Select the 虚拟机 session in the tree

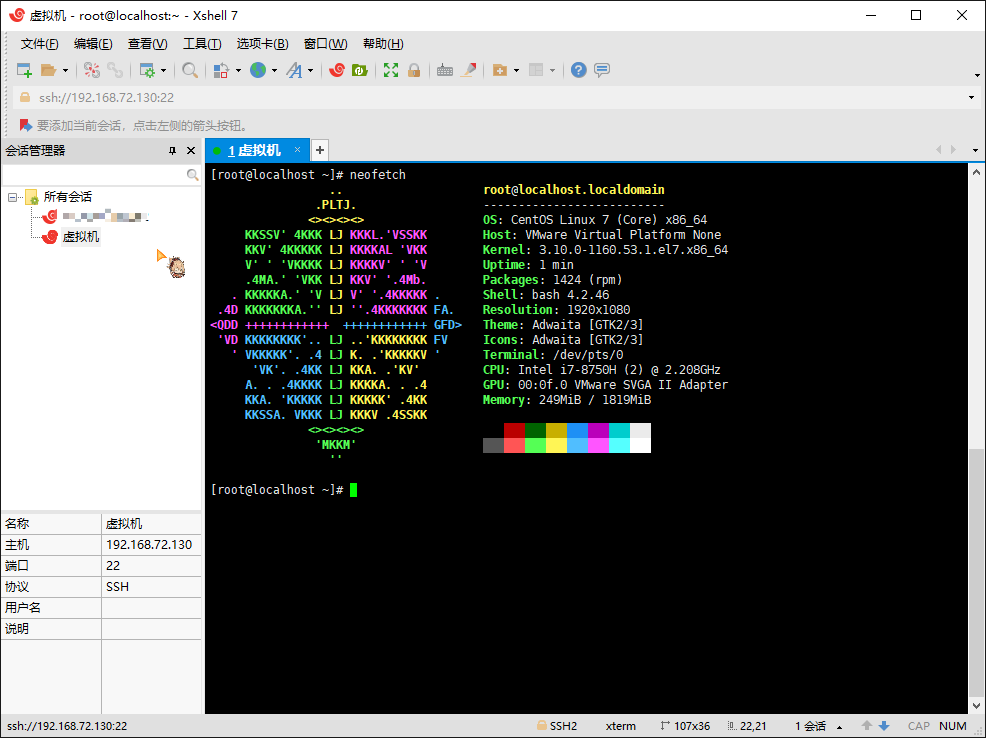[x=81, y=237]
